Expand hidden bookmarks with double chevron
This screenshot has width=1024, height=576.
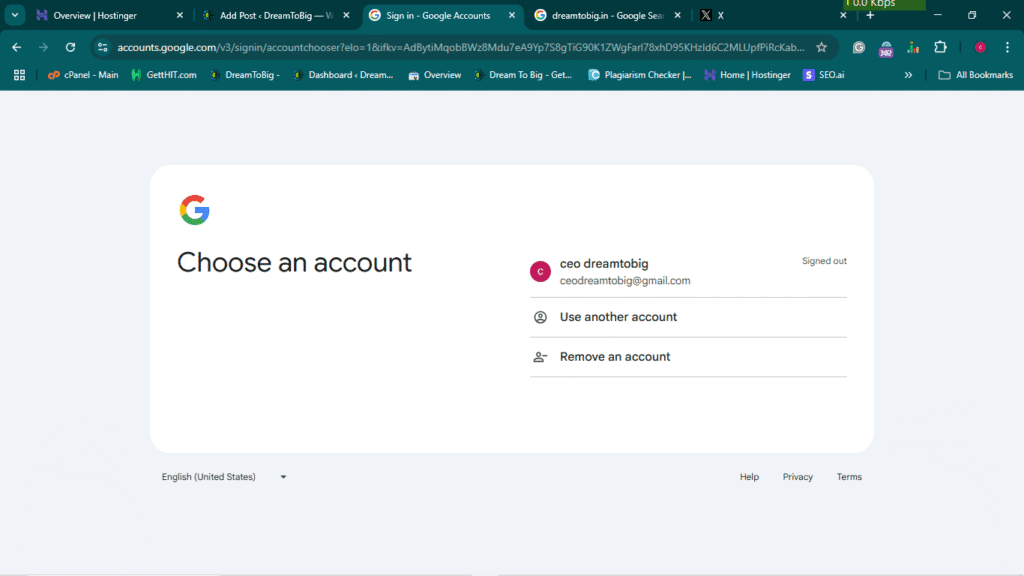tap(908, 75)
